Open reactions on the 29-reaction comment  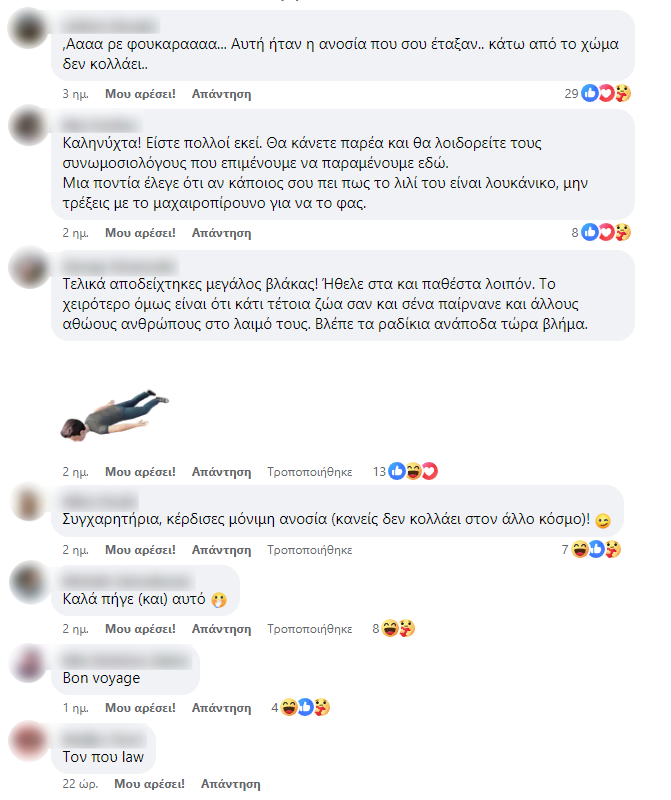coord(598,94)
